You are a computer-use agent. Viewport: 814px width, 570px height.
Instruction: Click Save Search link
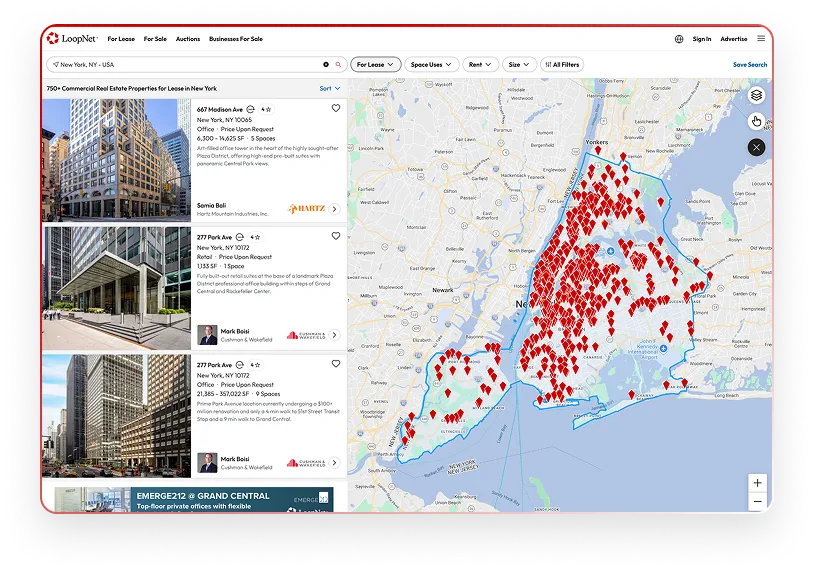[x=750, y=64]
